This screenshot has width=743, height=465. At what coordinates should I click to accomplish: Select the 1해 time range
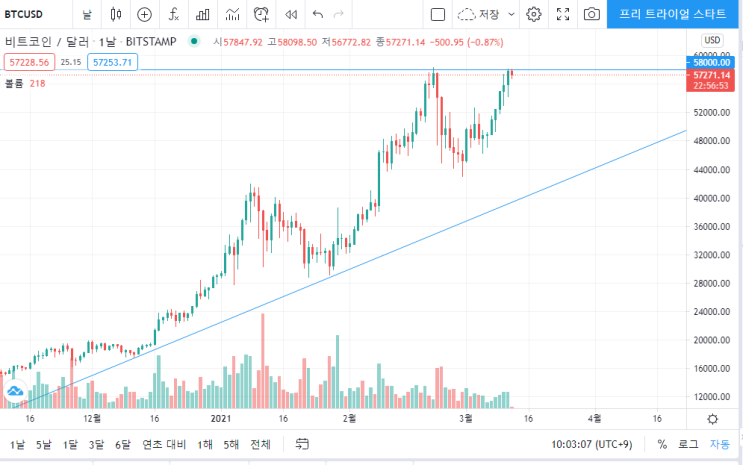click(205, 445)
